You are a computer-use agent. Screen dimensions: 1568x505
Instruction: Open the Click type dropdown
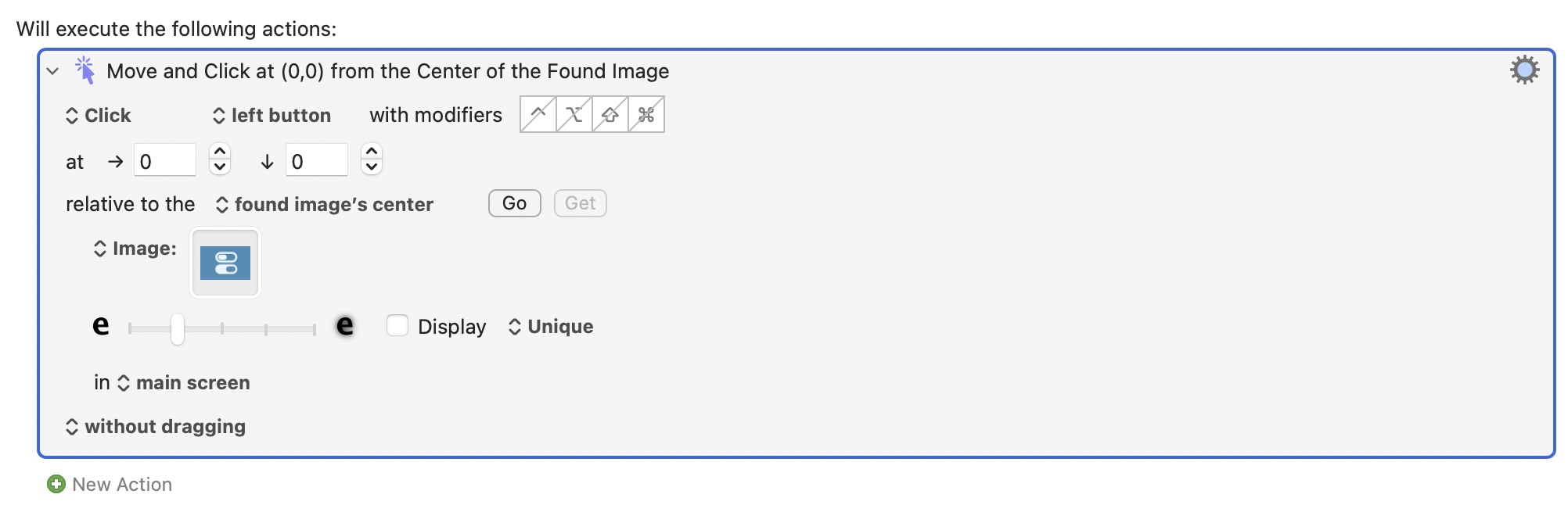(99, 116)
